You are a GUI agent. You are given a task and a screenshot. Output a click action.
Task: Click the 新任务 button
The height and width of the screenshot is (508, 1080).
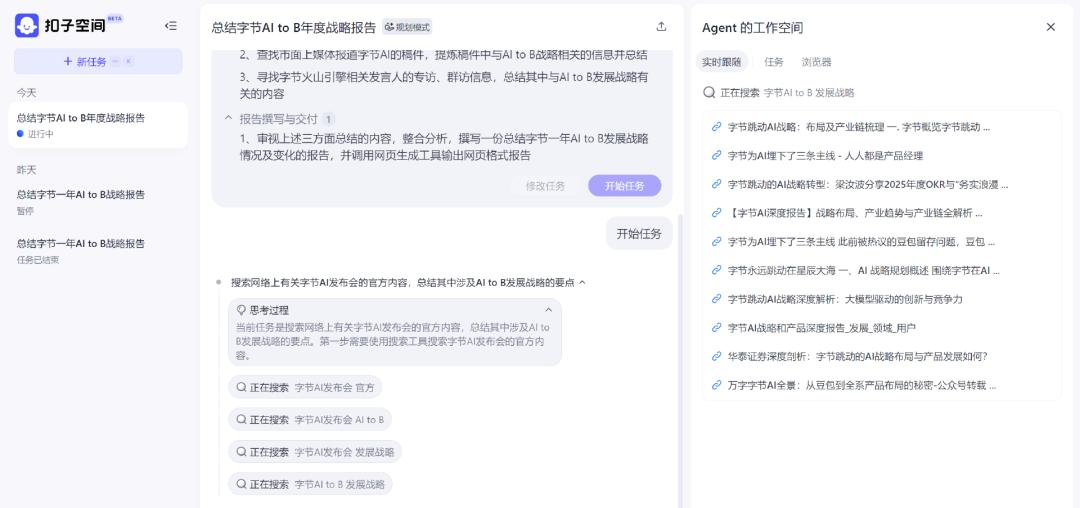98,61
